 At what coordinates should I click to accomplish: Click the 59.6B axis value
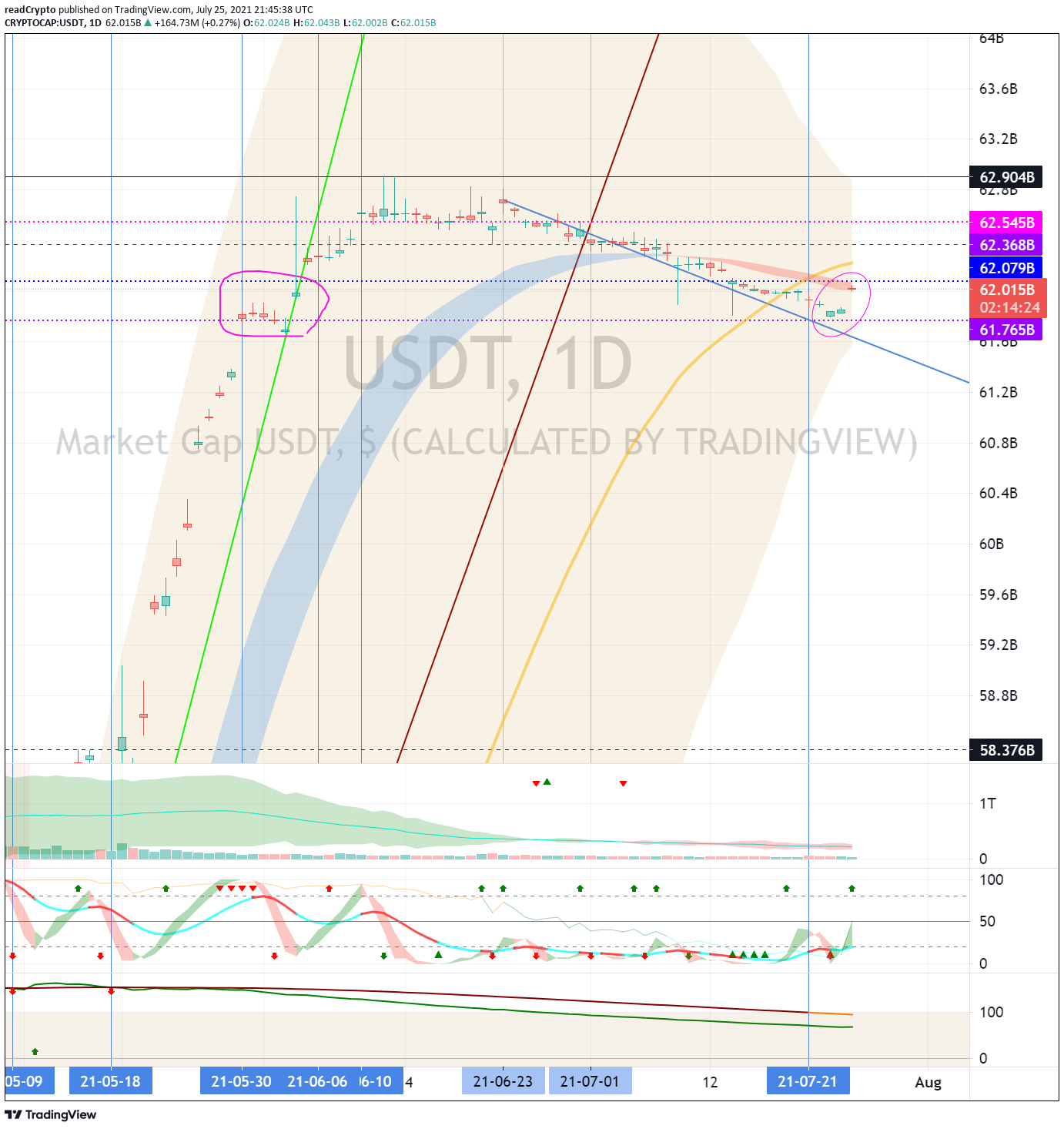pos(998,595)
